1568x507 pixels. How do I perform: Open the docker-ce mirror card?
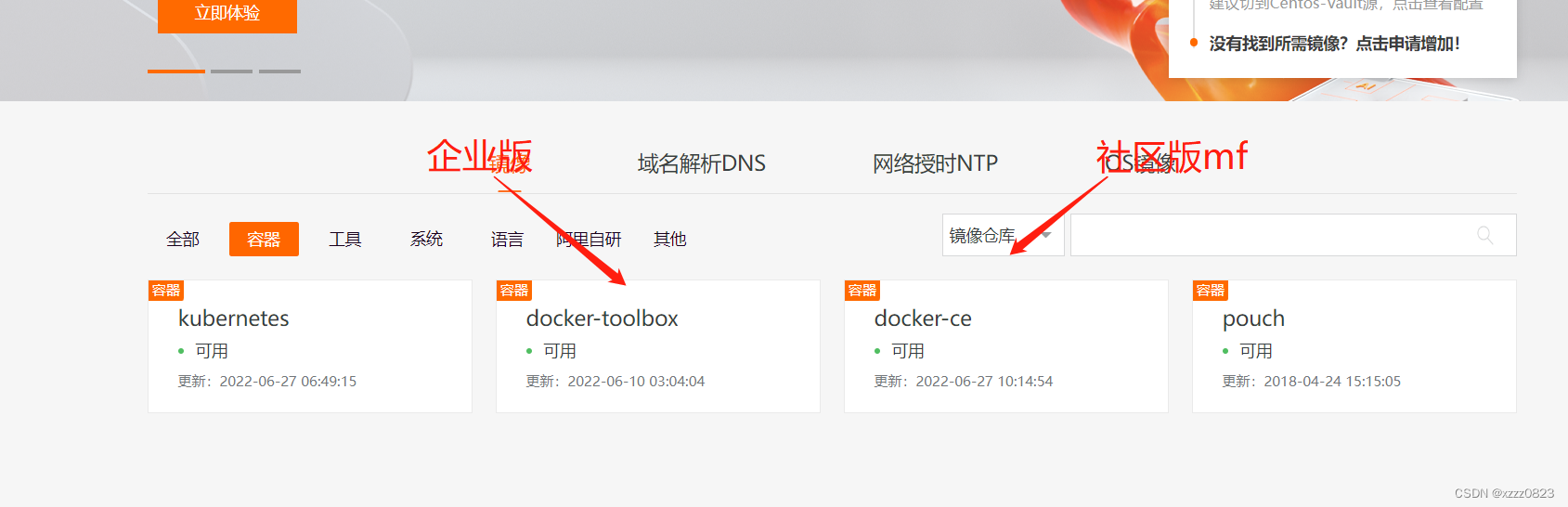point(1006,346)
